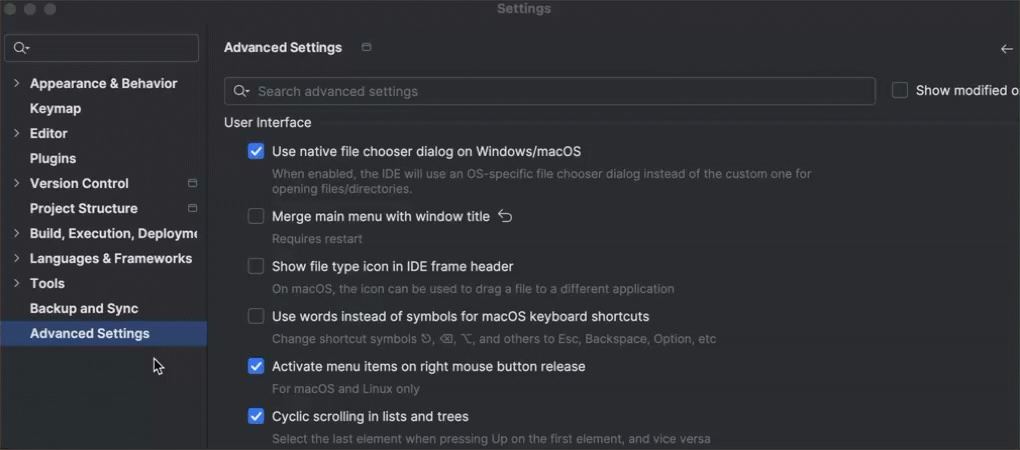The height and width of the screenshot is (450, 1020).
Task: Expand the Tools settings node
Action: coord(16,284)
